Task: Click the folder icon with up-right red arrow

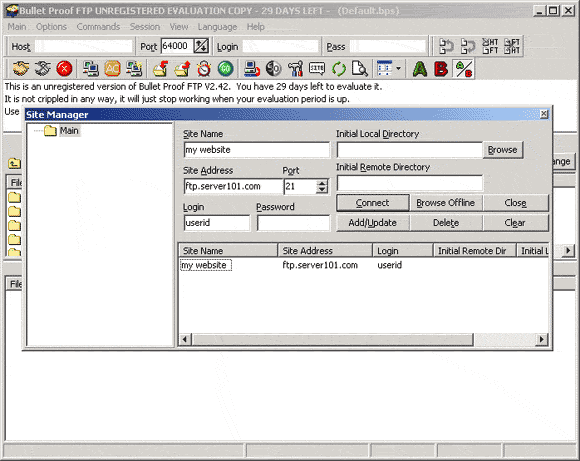Action: (x=182, y=69)
